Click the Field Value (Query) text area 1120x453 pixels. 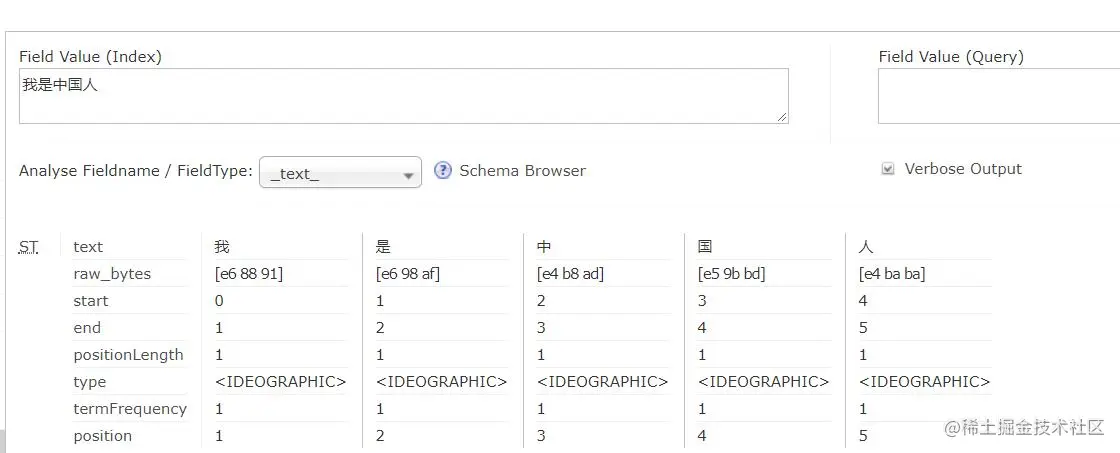click(x=998, y=96)
